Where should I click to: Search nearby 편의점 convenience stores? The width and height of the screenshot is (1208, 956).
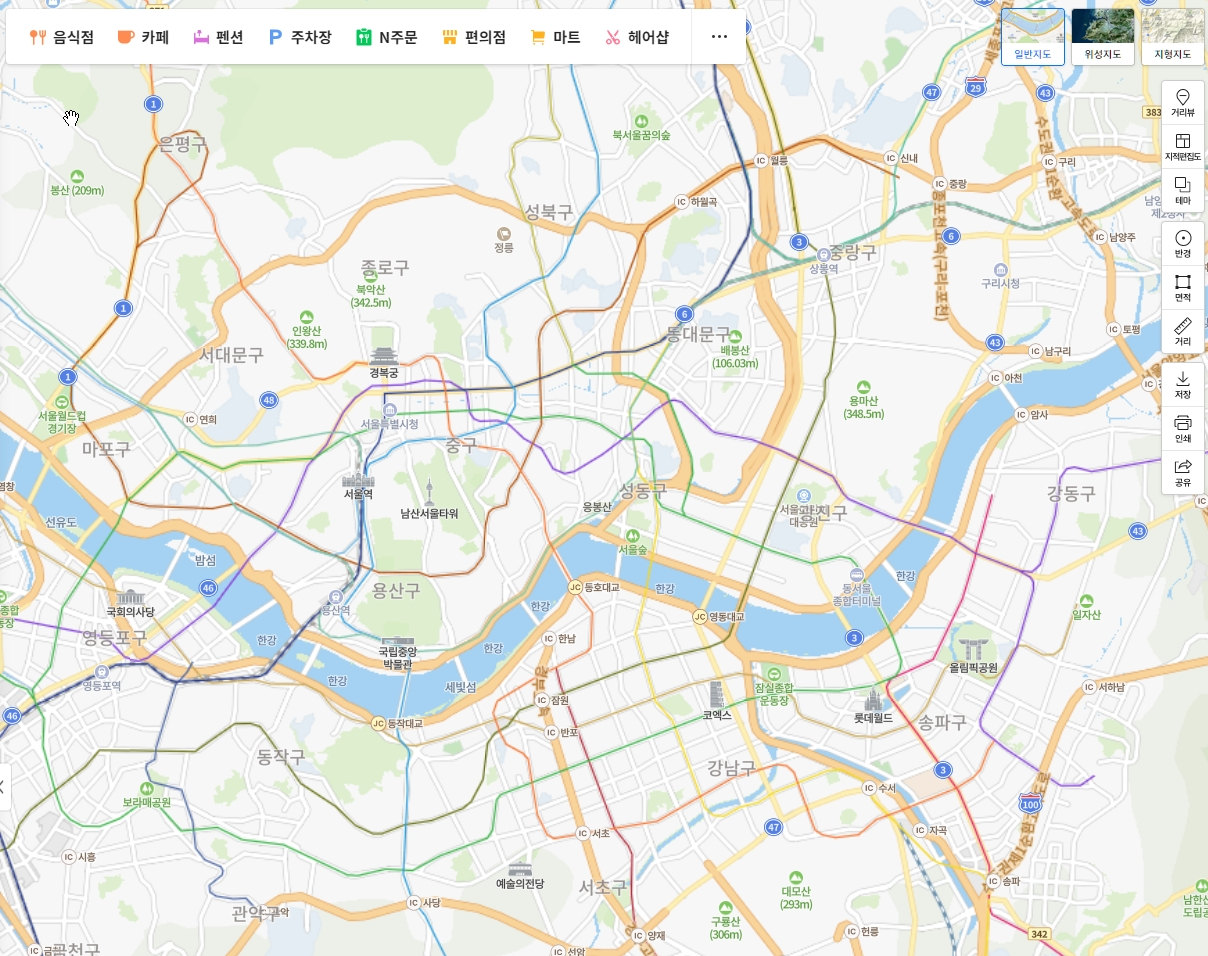pos(474,37)
